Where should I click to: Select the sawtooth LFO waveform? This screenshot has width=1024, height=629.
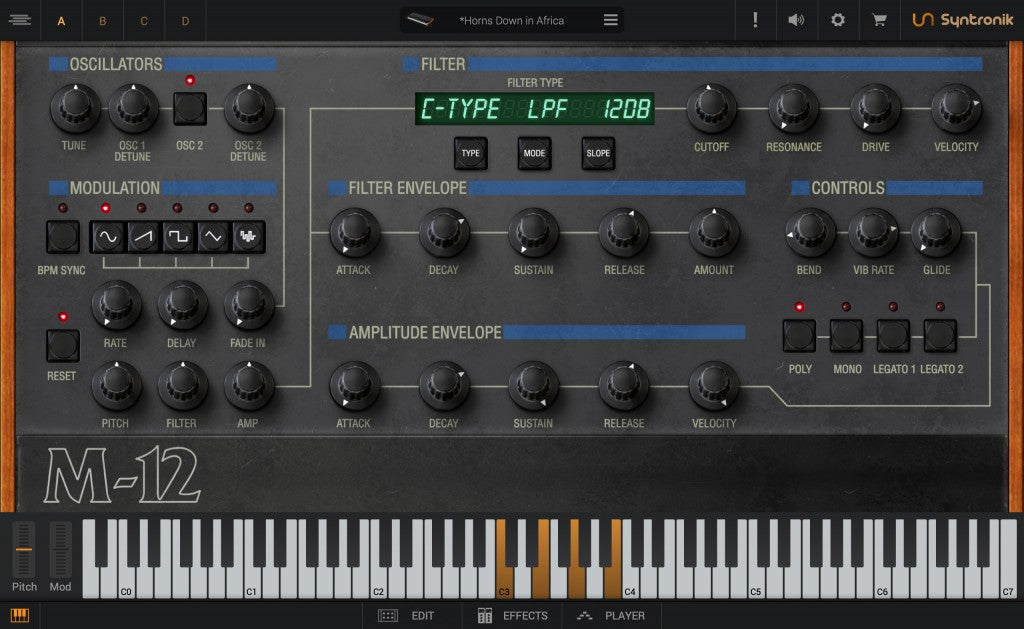tap(141, 235)
